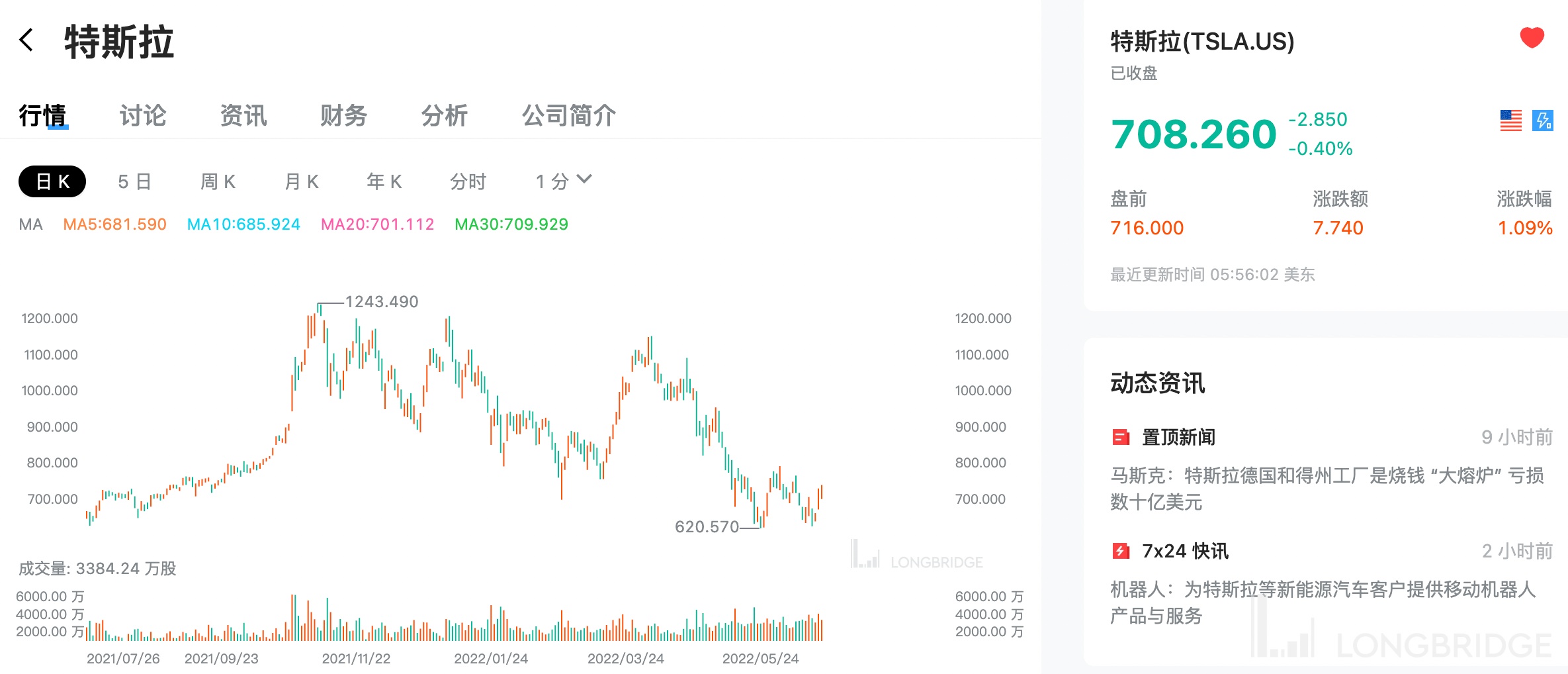Open the 机器人 flash news item

[1323, 602]
